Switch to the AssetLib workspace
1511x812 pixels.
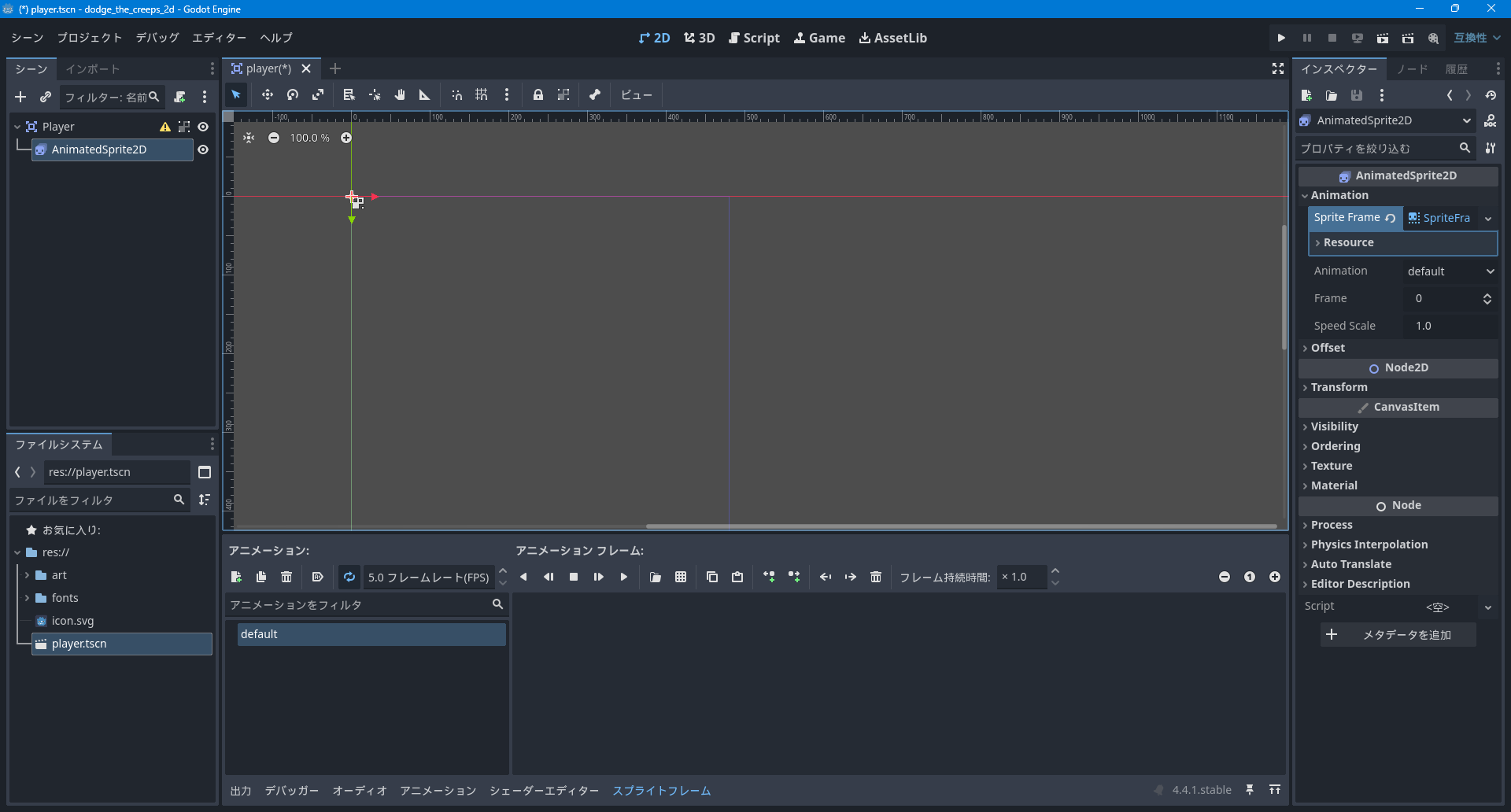[x=893, y=38]
